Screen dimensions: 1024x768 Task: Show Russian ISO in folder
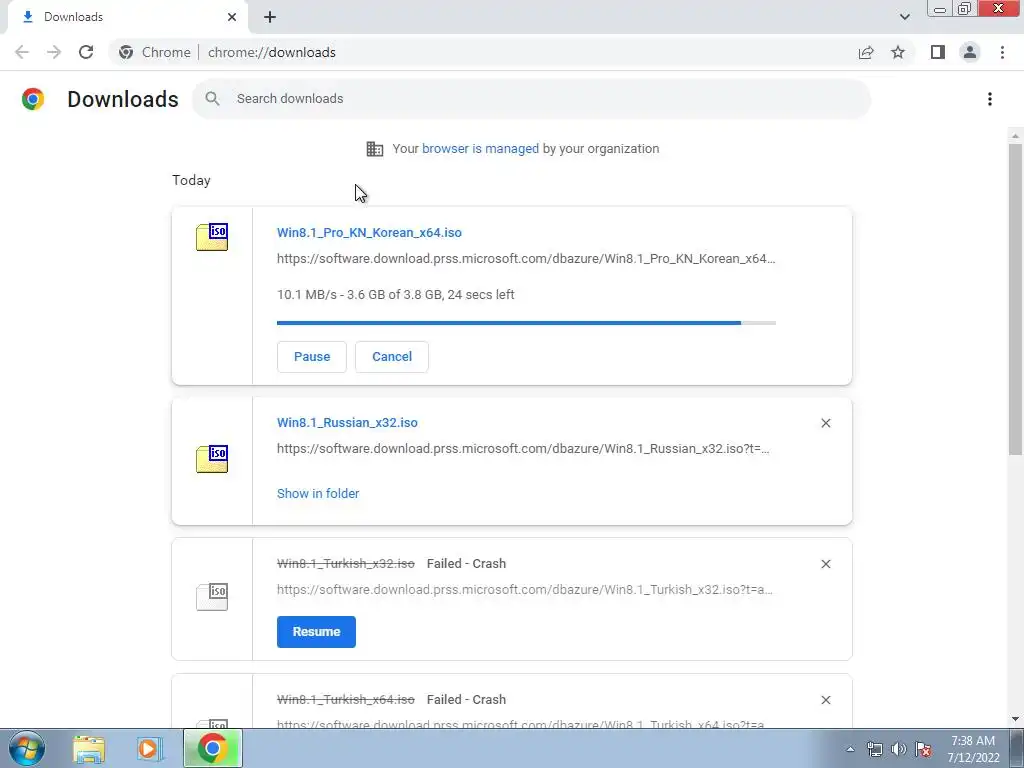318,494
